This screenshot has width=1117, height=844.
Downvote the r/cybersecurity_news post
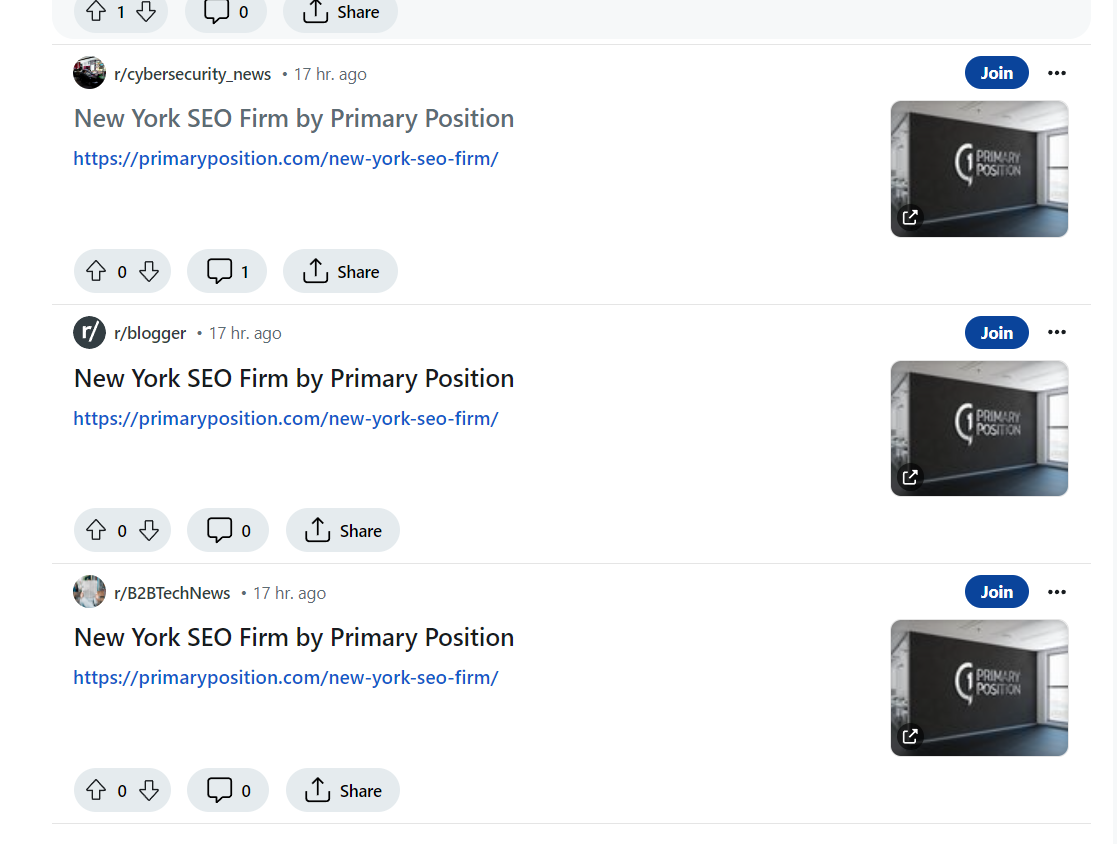click(149, 271)
